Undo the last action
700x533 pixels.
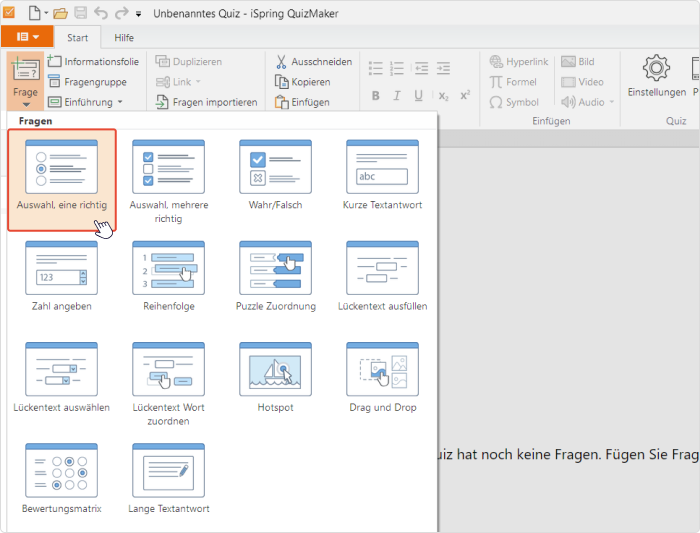pos(101,13)
